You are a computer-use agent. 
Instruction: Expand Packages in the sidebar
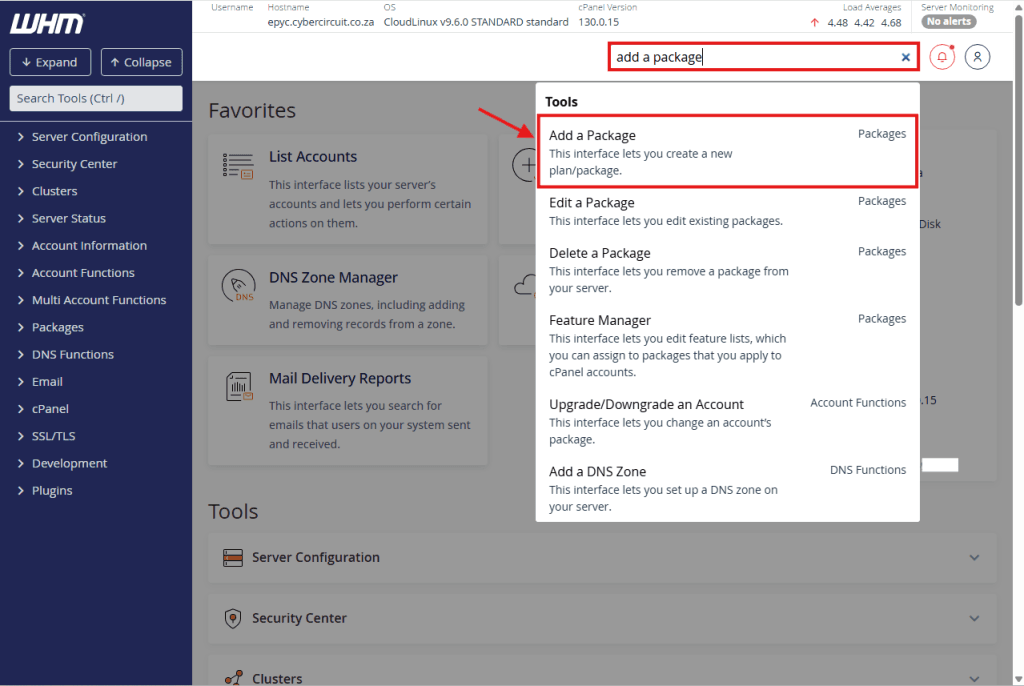pyautogui.click(x=57, y=327)
